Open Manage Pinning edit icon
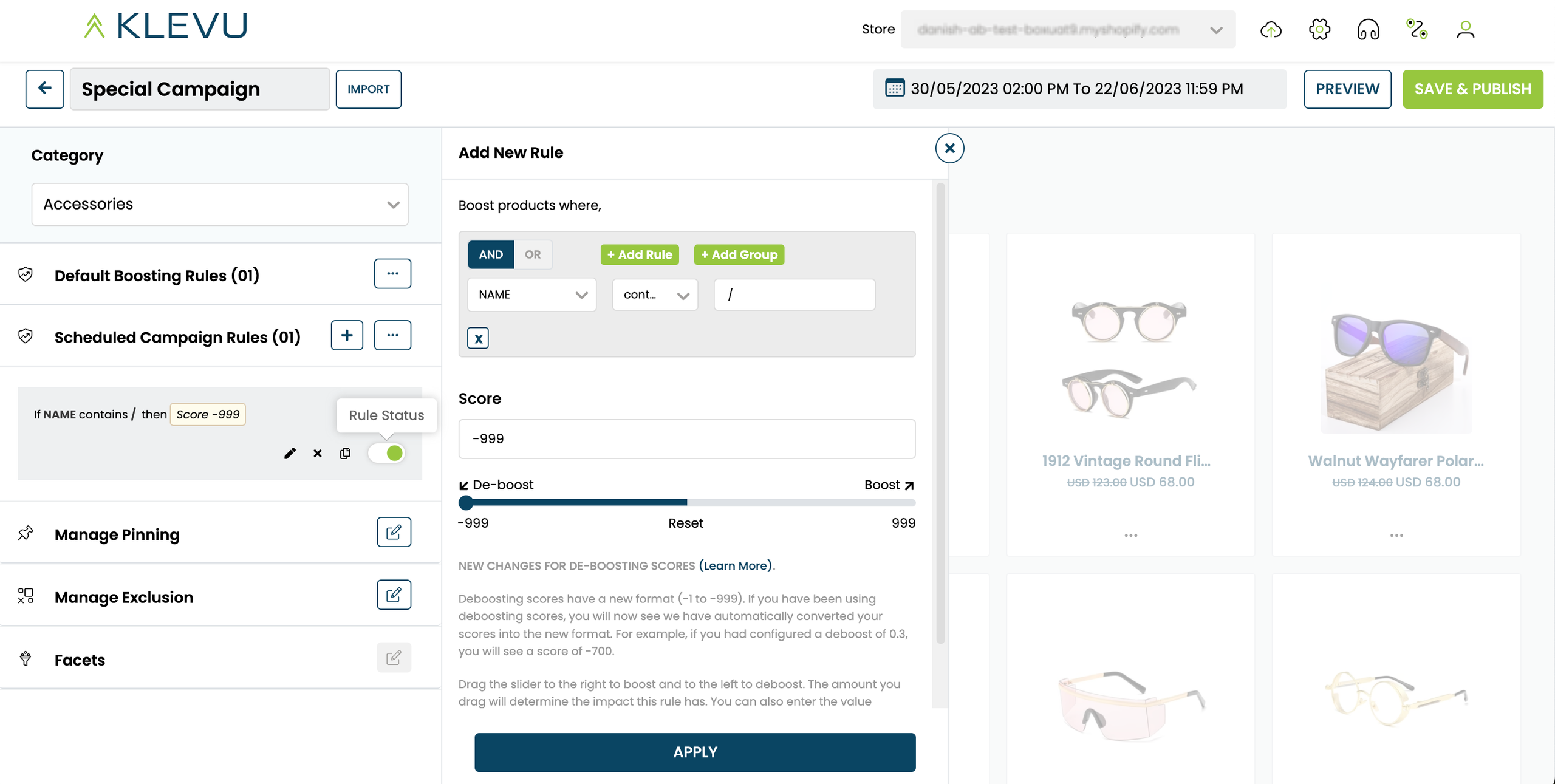1555x784 pixels. [x=394, y=532]
